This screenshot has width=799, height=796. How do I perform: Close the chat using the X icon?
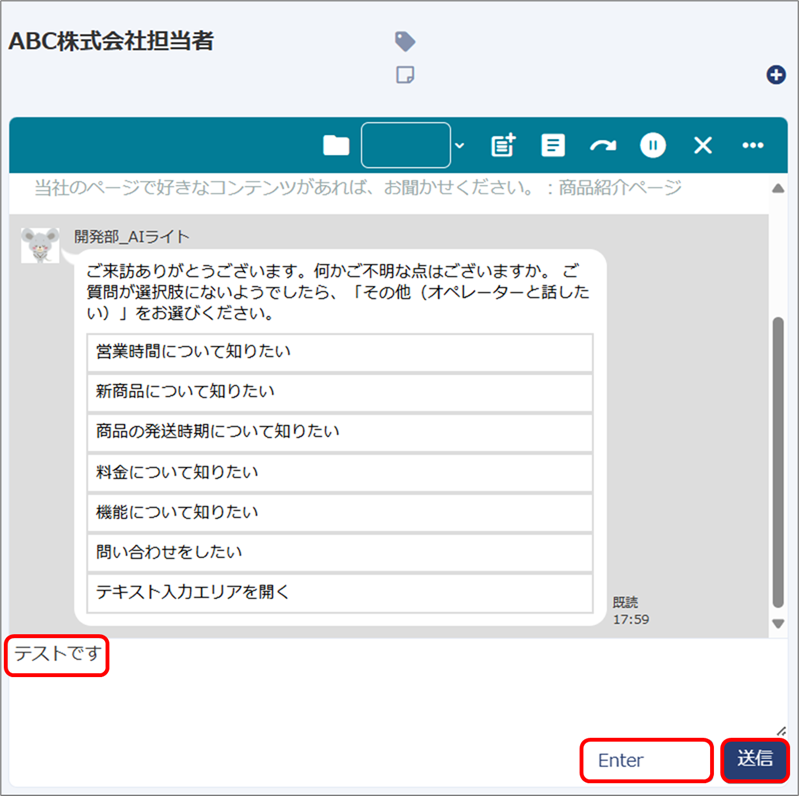pos(703,145)
